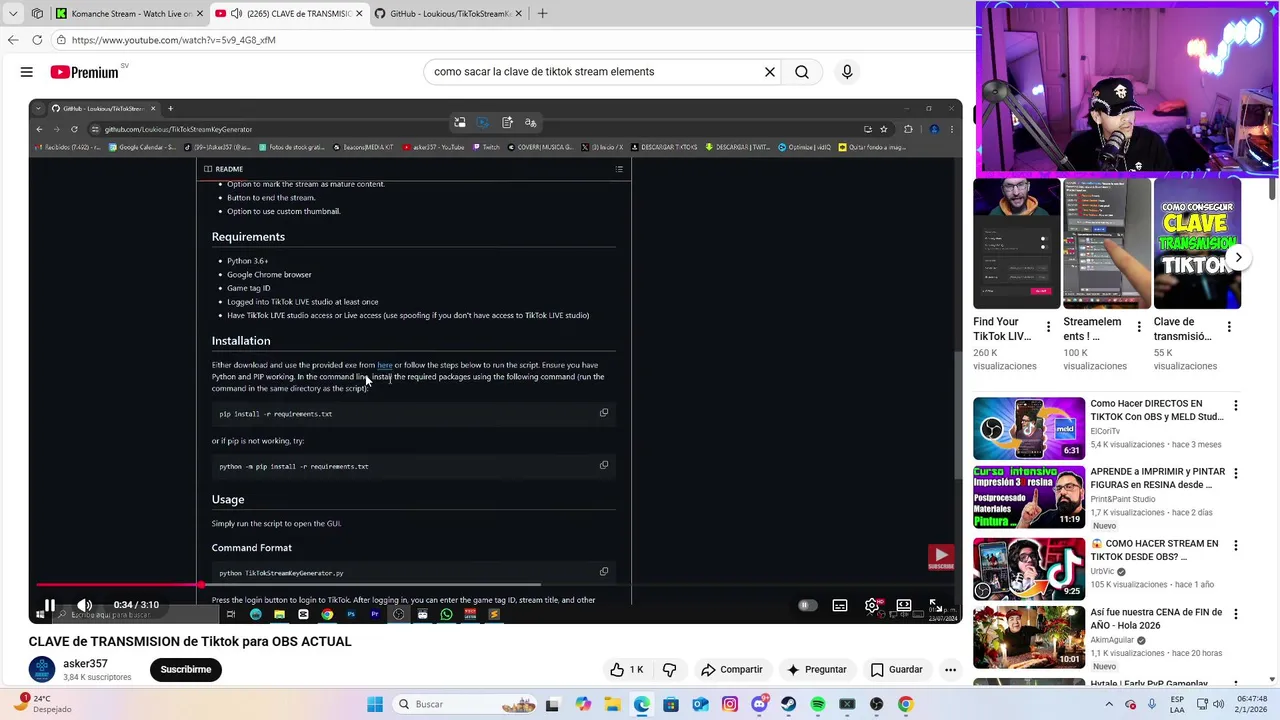
Task: Clear the search query with the X
Action: tap(770, 72)
